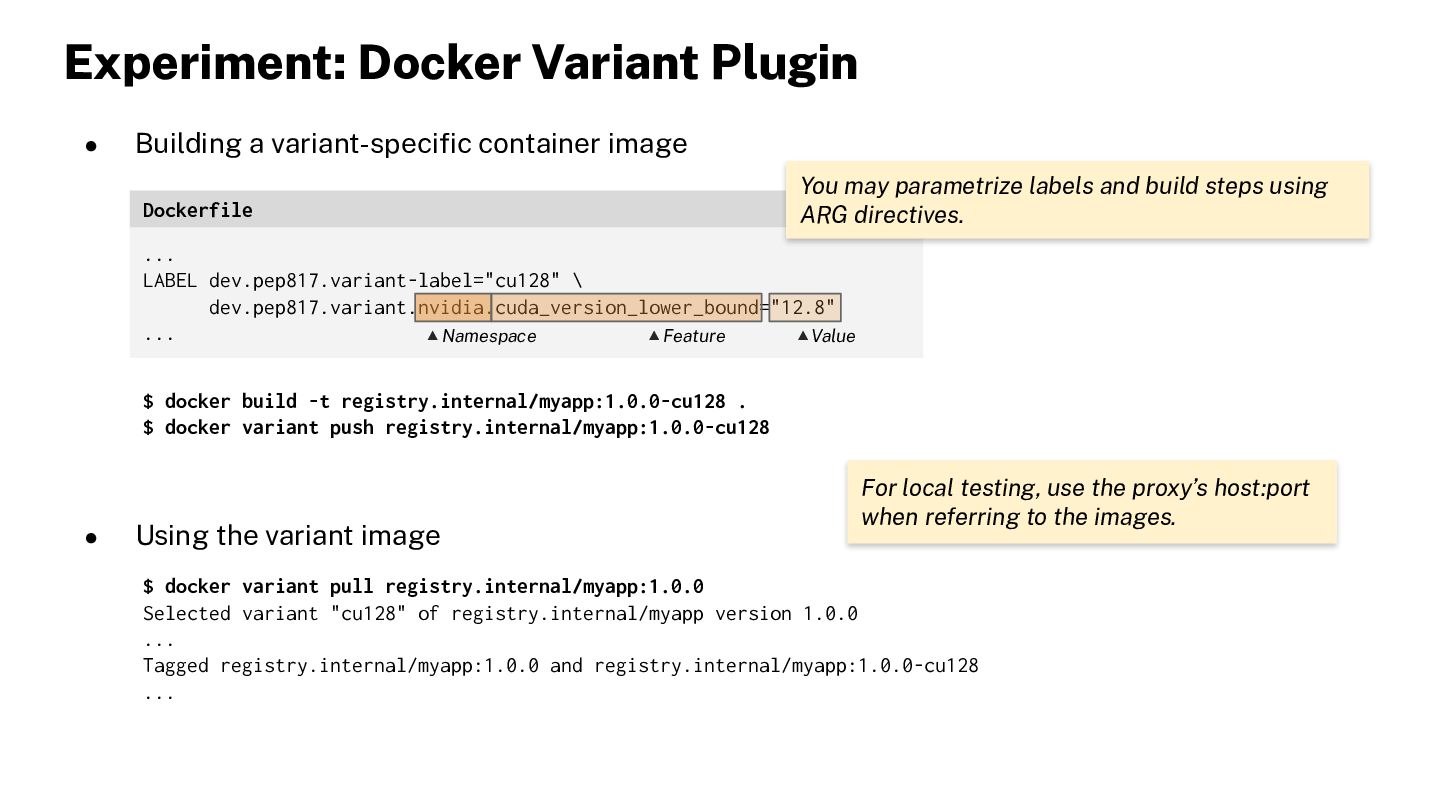Click the ARG directives yellow note
Image resolution: width=1440 pixels, height=810 pixels.
[1077, 200]
